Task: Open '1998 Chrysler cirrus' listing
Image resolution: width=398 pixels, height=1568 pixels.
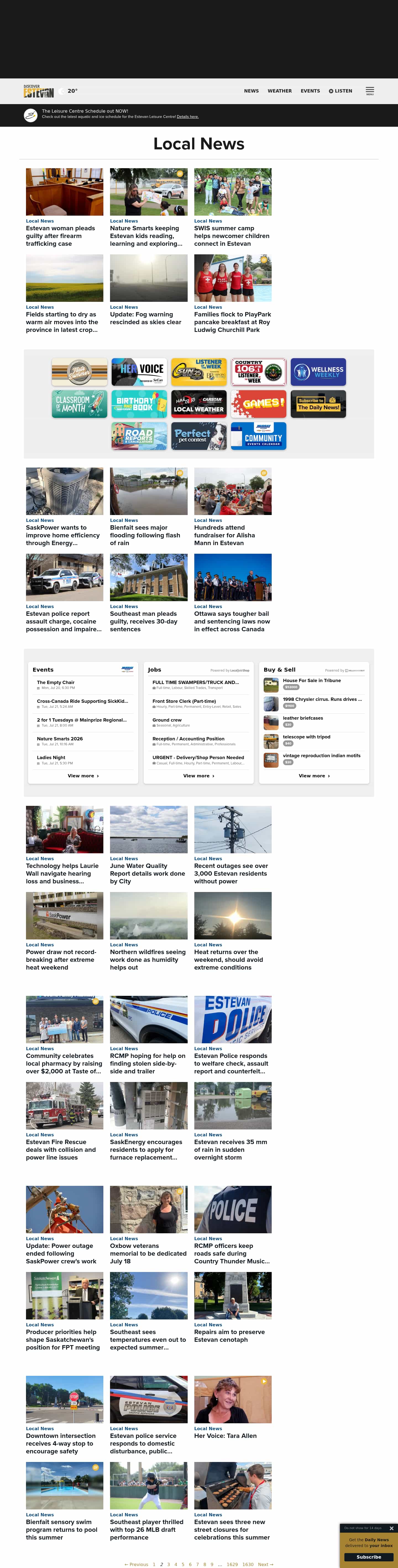Action: [x=323, y=699]
